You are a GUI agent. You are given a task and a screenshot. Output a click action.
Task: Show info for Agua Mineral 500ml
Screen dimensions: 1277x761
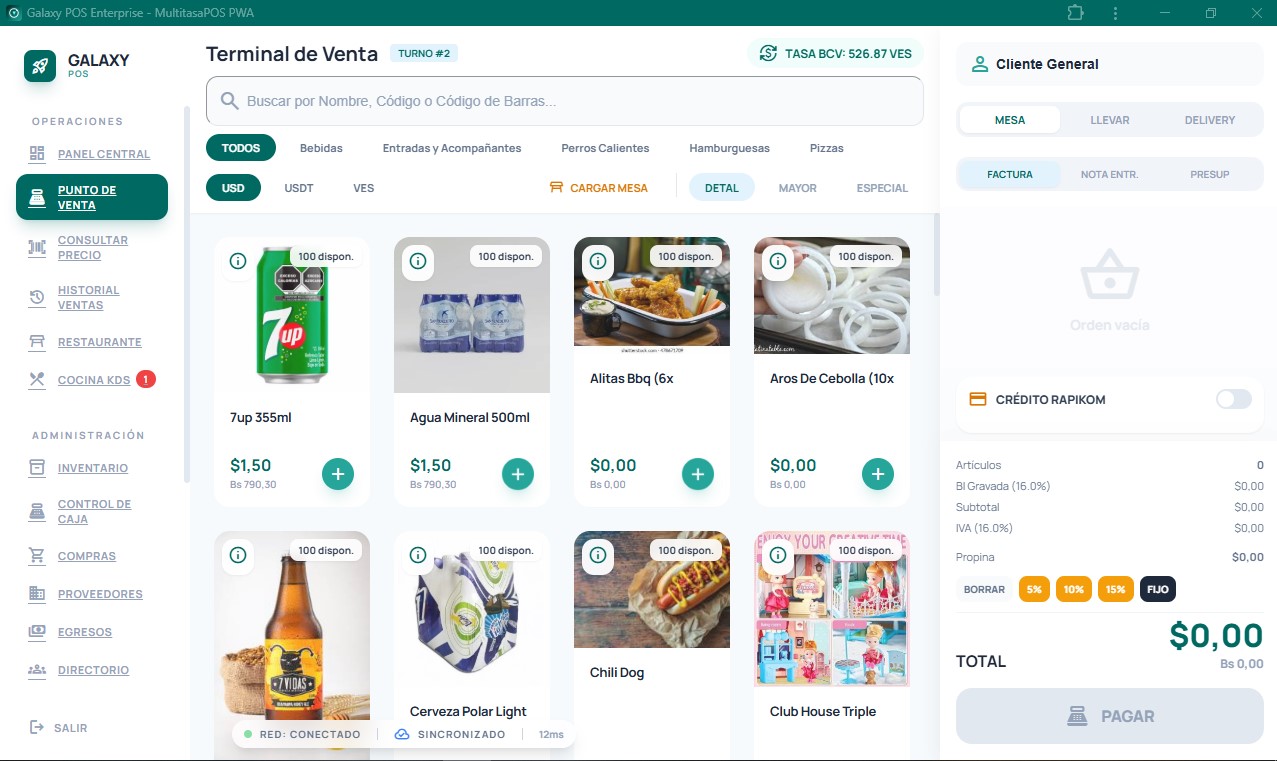(x=418, y=261)
